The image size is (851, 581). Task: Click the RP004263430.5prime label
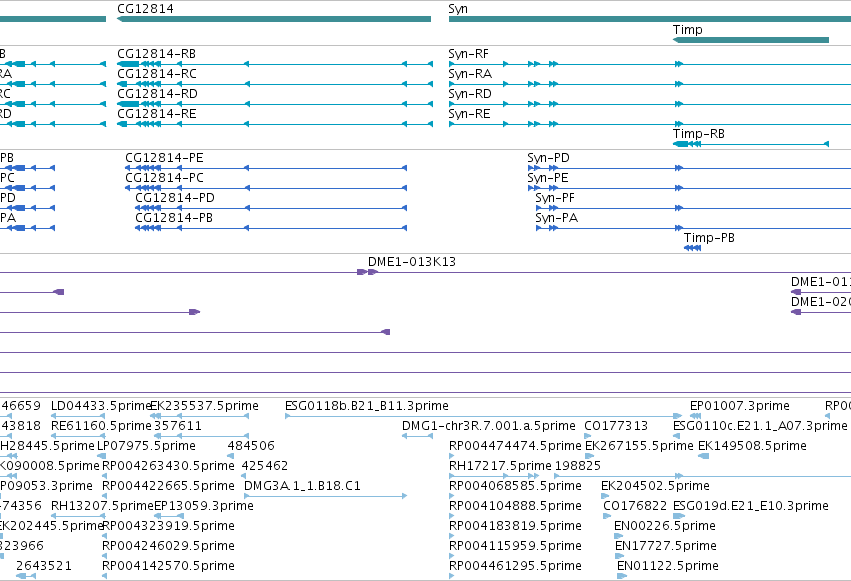168,466
